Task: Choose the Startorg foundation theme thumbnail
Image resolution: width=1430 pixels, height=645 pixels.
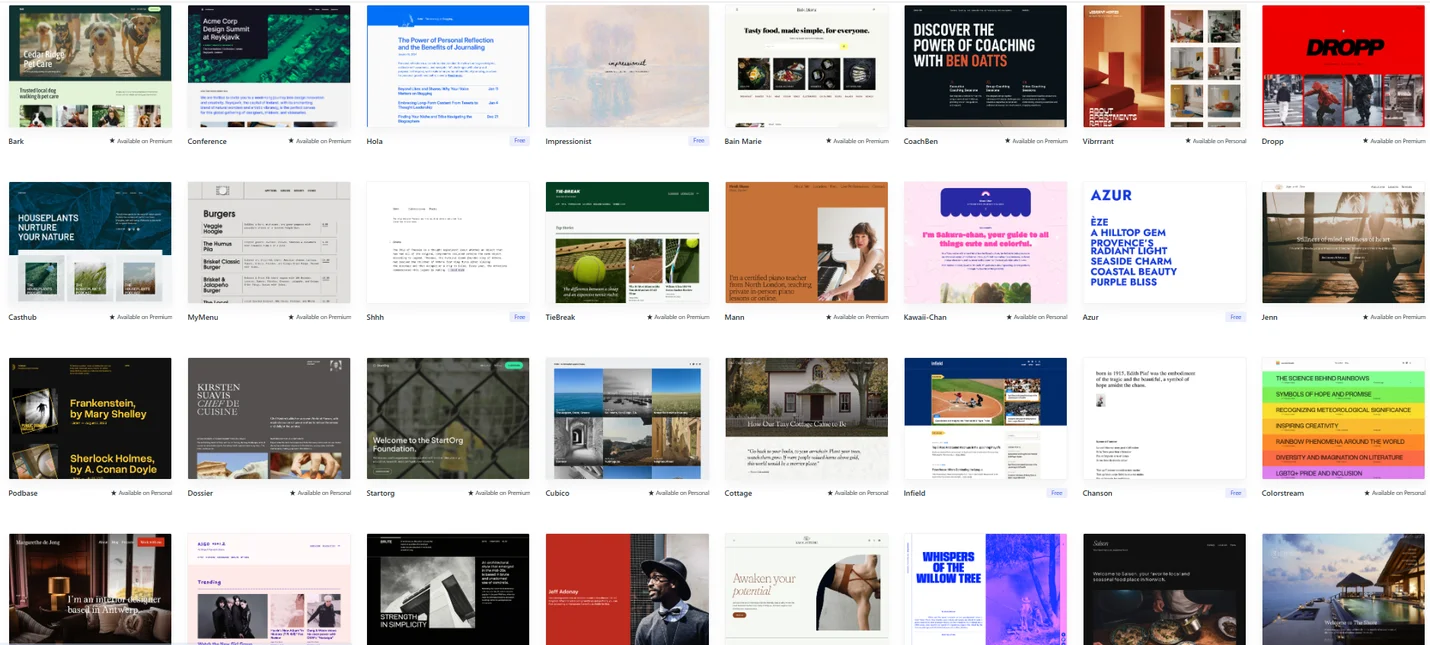Action: tap(448, 419)
